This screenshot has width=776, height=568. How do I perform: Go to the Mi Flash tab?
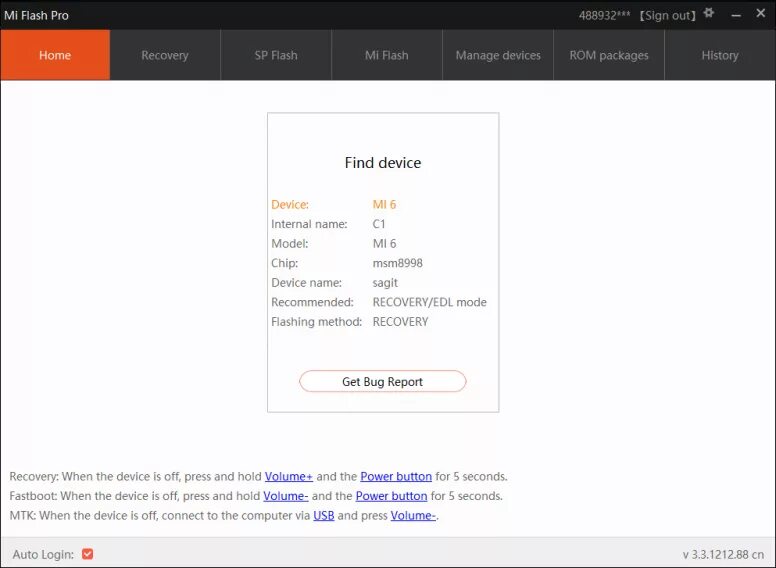(387, 55)
